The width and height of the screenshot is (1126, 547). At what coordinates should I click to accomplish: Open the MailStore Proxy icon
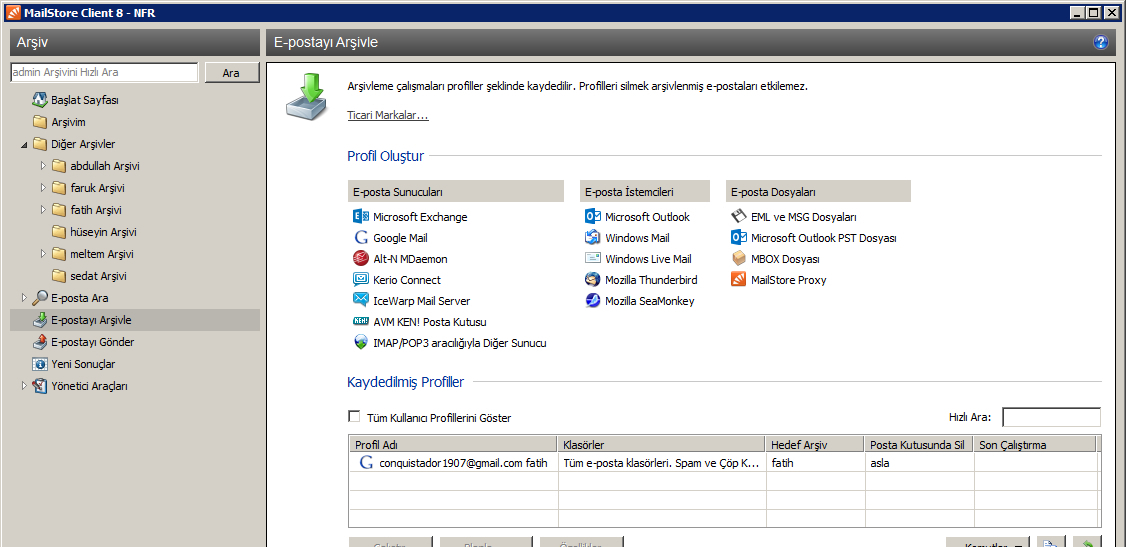coord(738,280)
